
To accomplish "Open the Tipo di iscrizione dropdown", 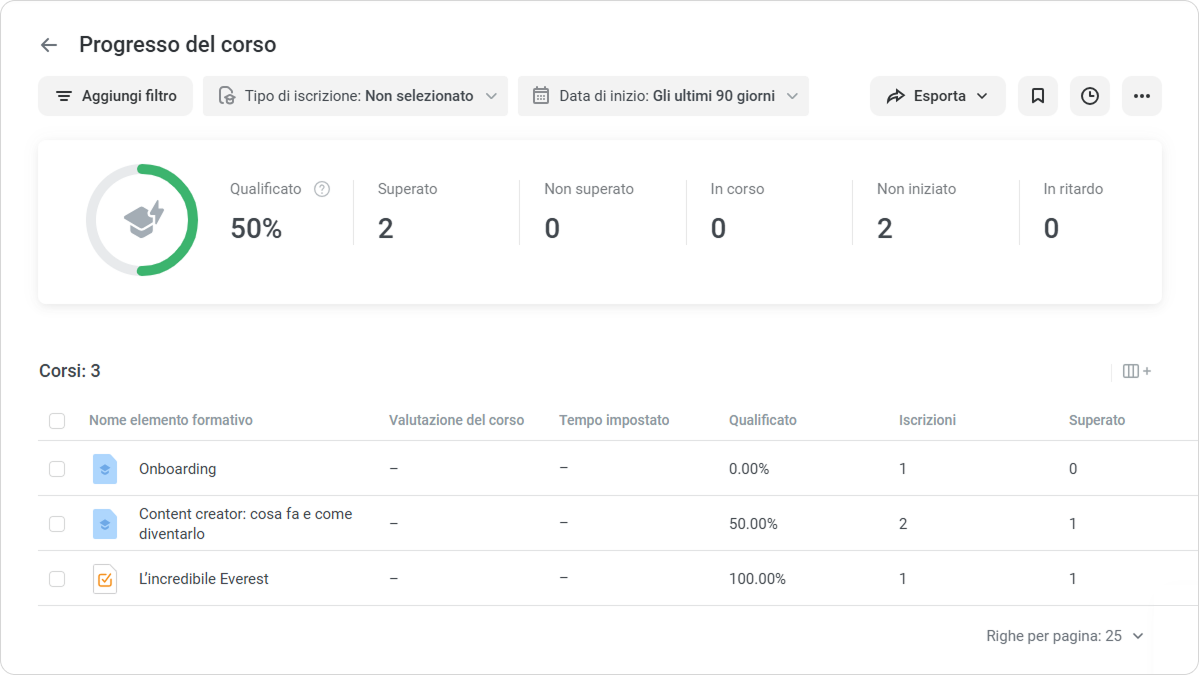I will pos(355,96).
